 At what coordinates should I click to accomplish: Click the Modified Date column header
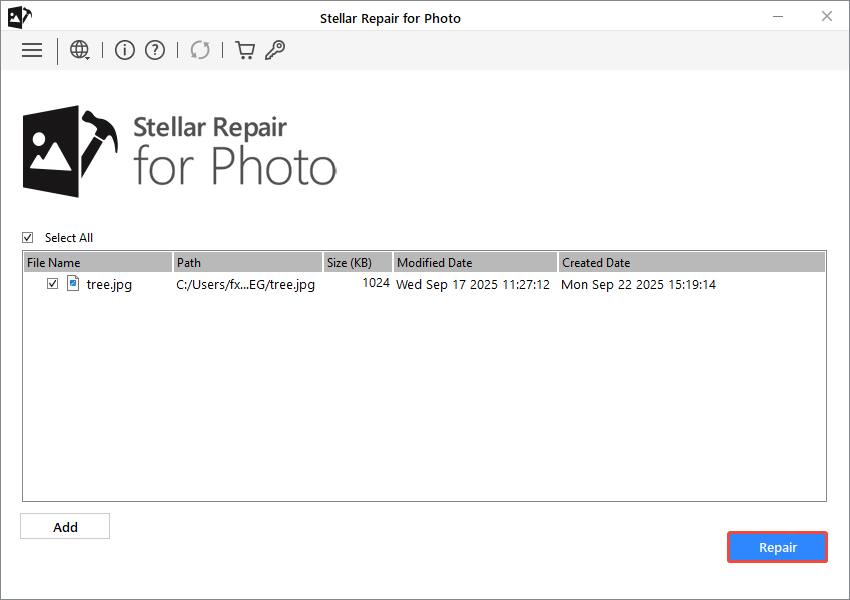[474, 262]
